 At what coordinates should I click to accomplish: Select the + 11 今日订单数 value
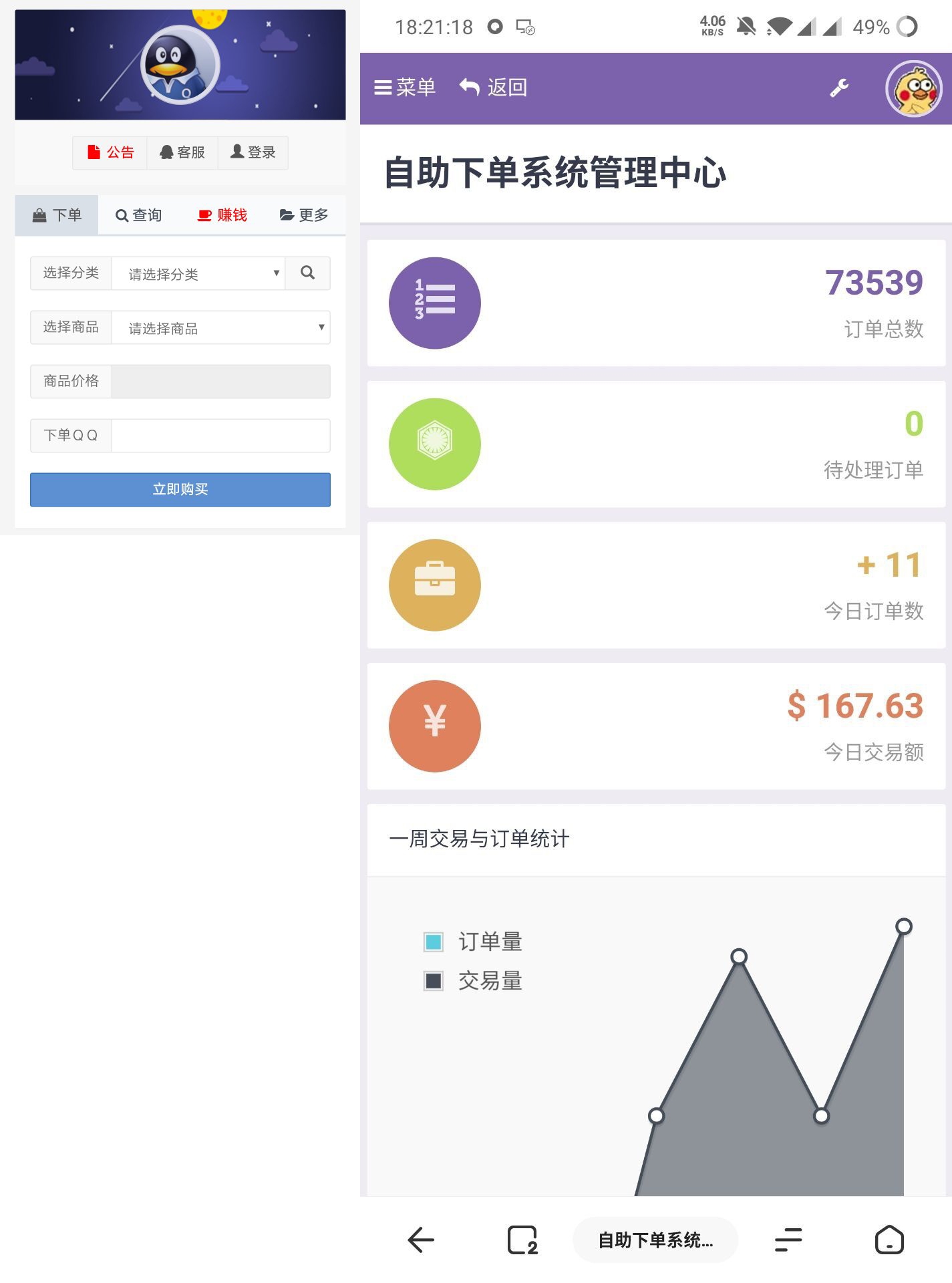pyautogui.click(x=890, y=565)
